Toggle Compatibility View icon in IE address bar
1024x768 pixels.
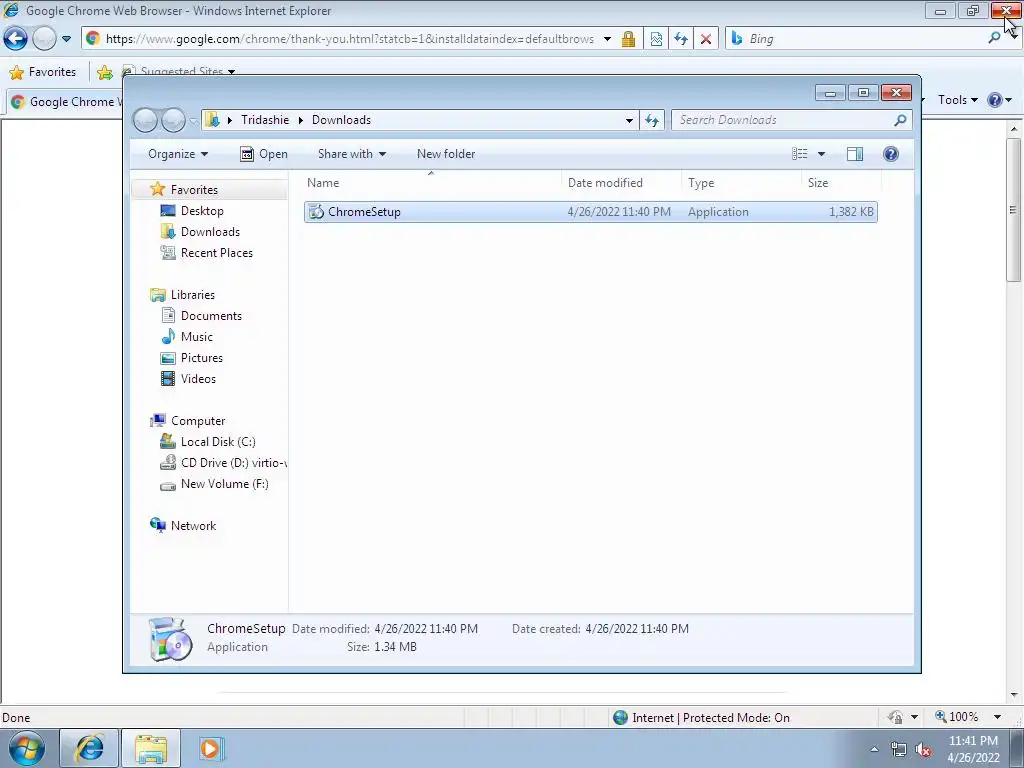[656, 39]
